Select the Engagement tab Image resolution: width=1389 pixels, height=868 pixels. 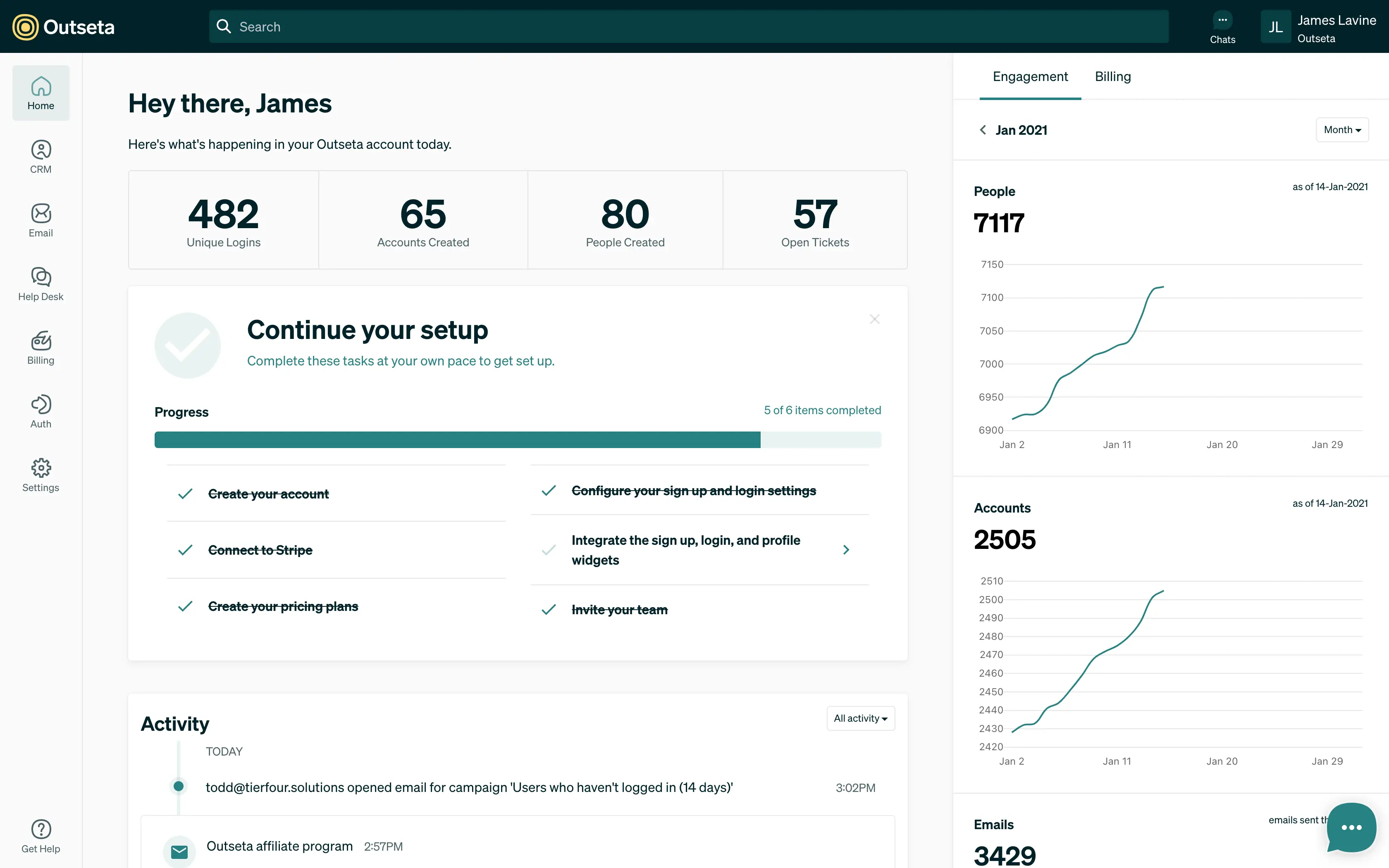coord(1030,76)
